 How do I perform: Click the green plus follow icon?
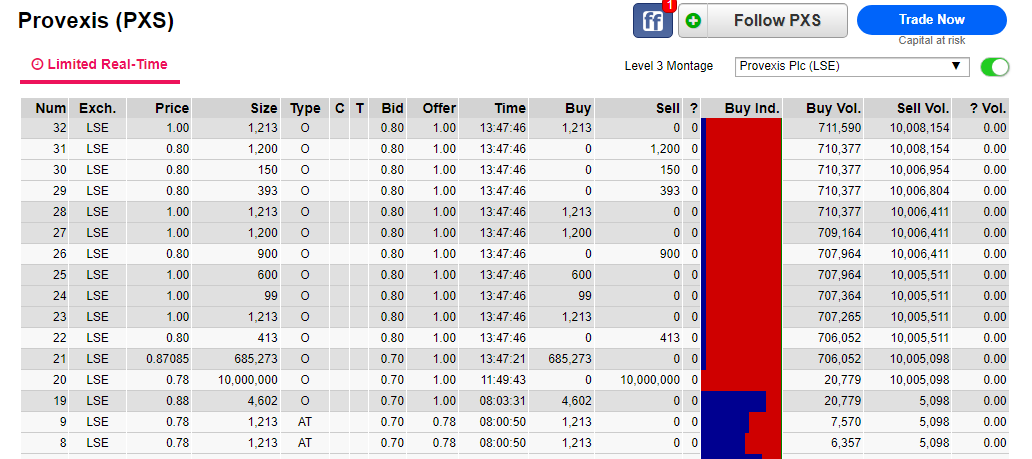(693, 21)
